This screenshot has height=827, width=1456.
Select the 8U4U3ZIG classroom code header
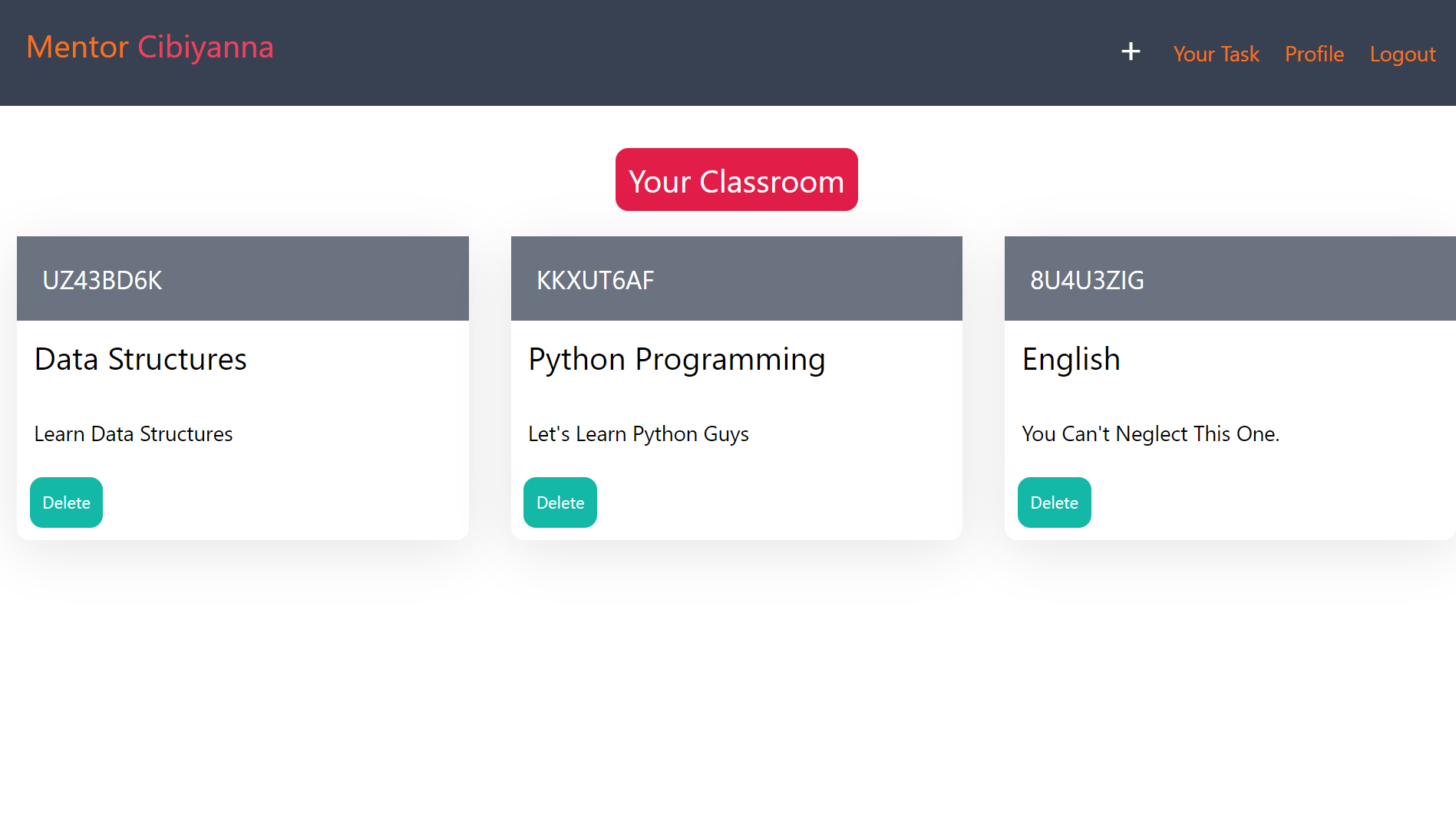pos(1230,278)
